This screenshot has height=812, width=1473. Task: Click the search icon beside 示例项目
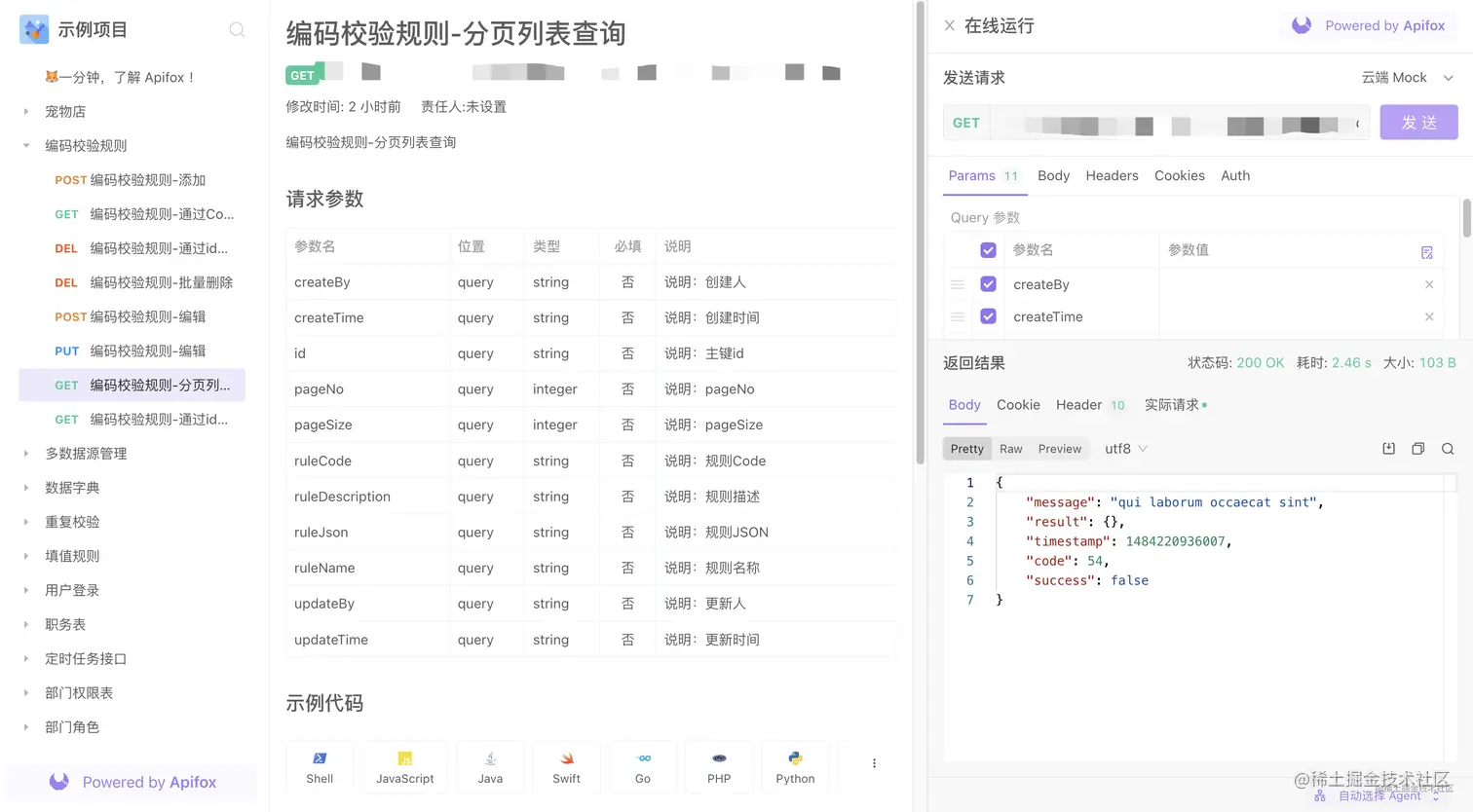(237, 30)
